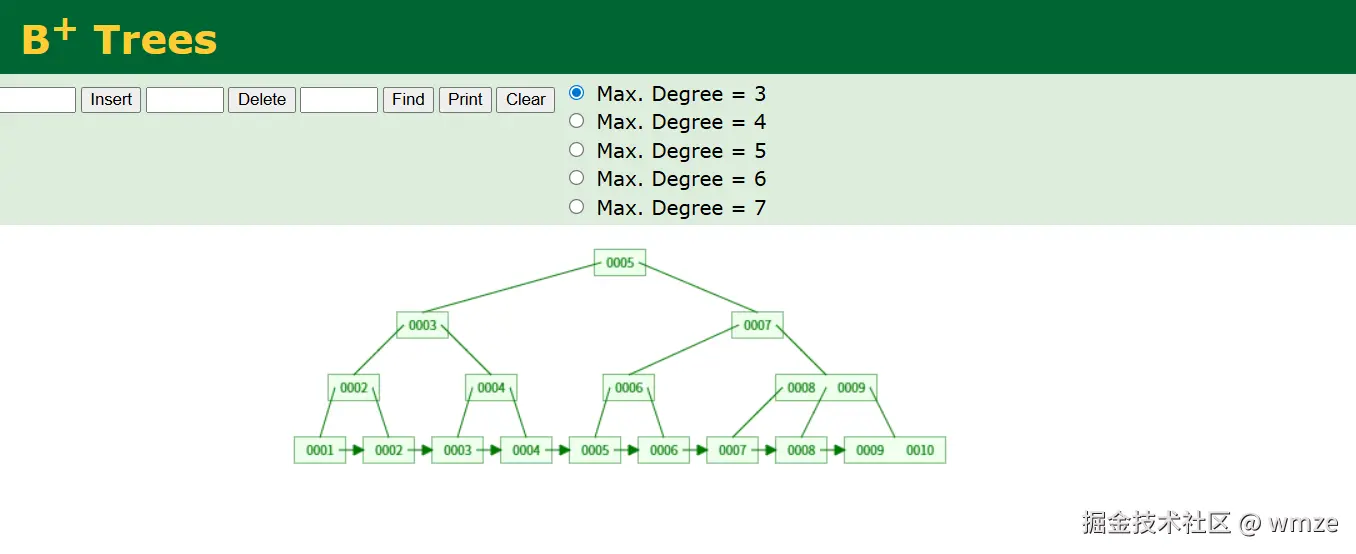Click the bottom-row leaf node 0004
Viewport: 1356px width, 554px height.
click(526, 450)
